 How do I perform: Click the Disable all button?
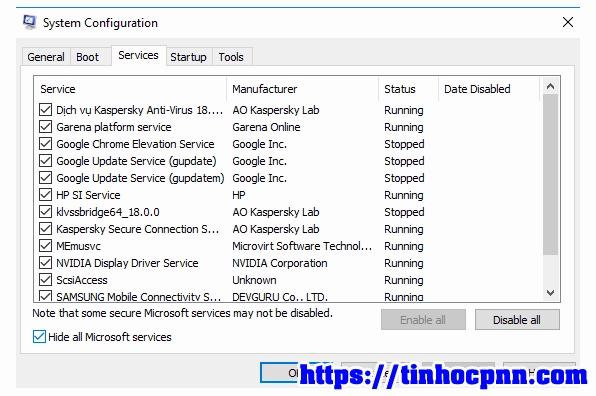pos(517,320)
